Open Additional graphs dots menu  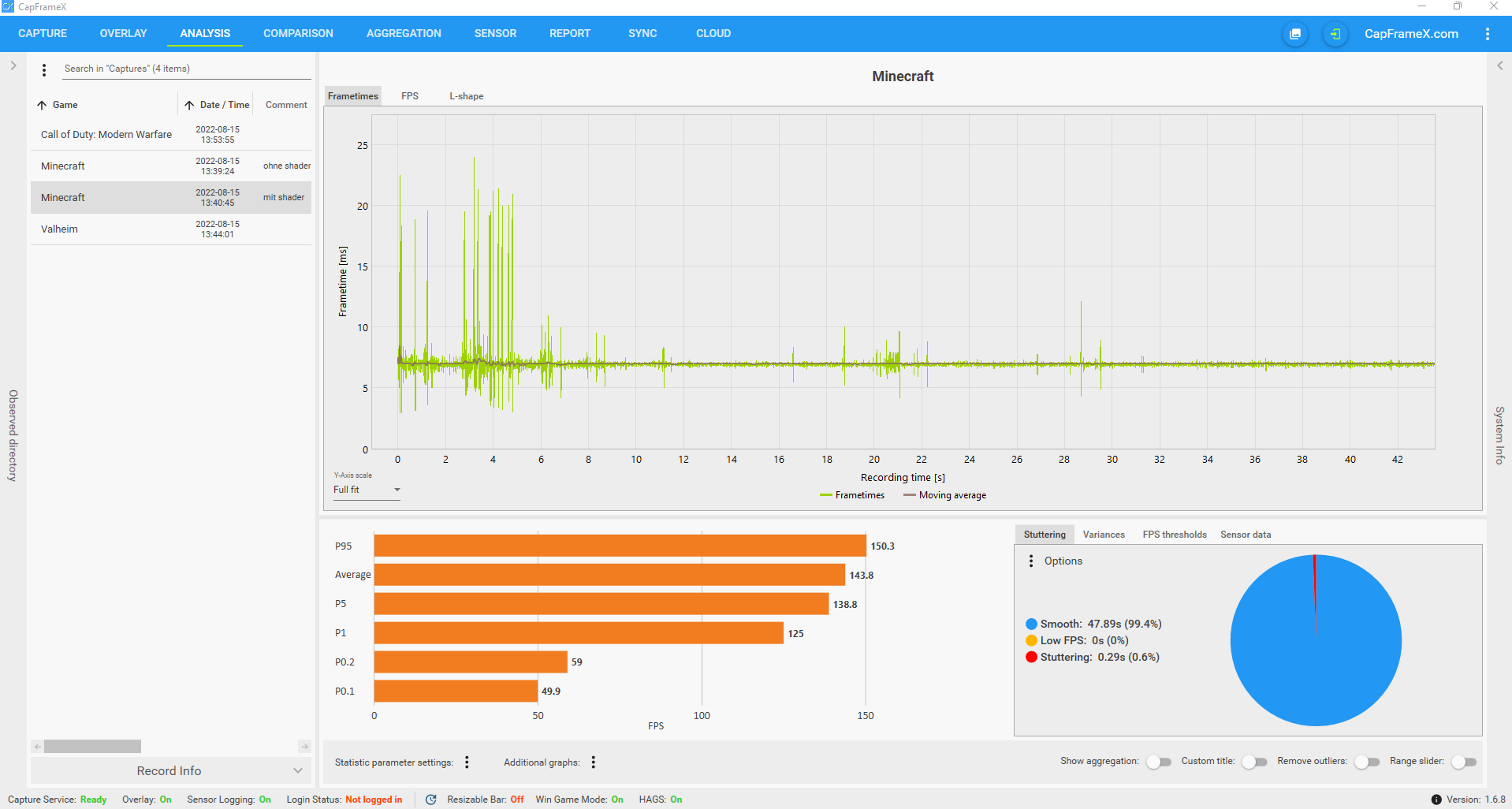[593, 762]
